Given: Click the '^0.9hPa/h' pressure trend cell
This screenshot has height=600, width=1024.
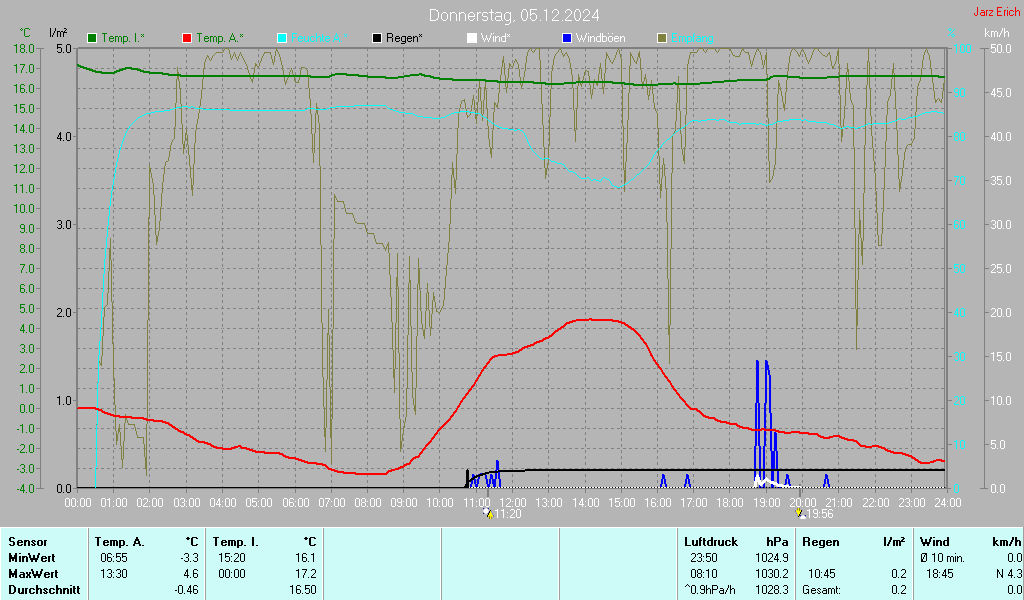Looking at the screenshot, I should (709, 590).
